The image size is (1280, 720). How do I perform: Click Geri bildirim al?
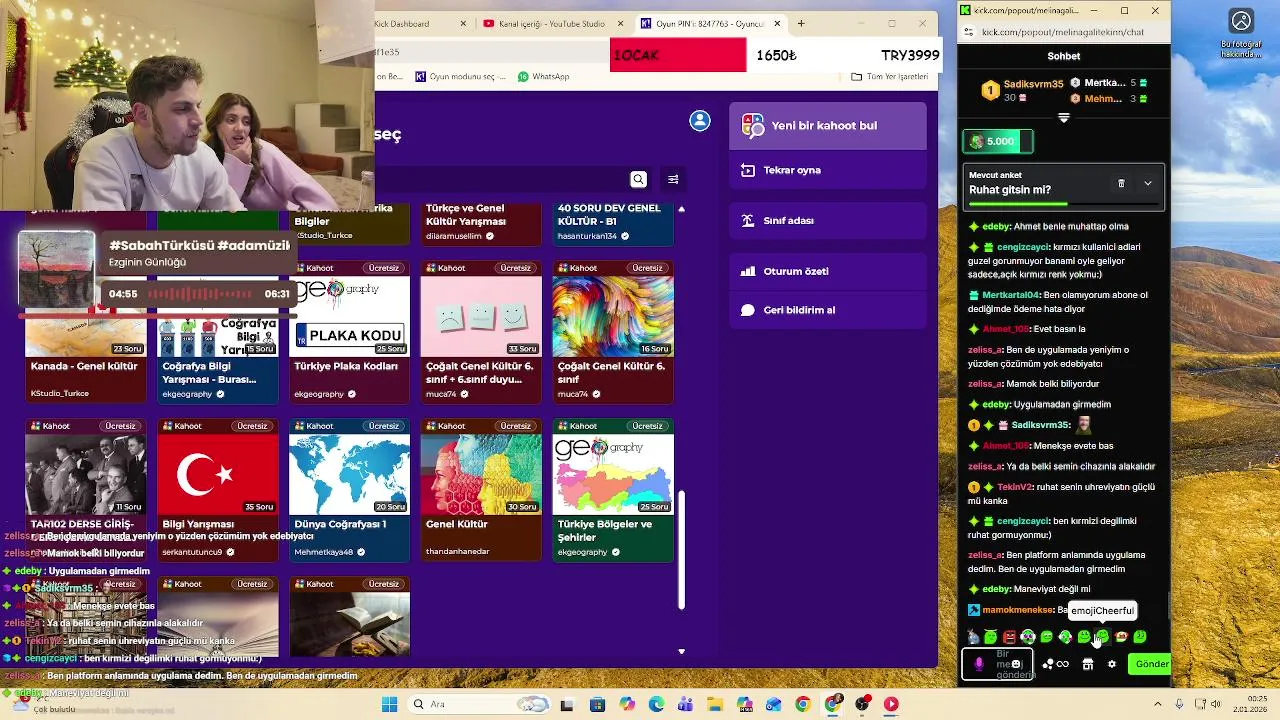[x=828, y=310]
